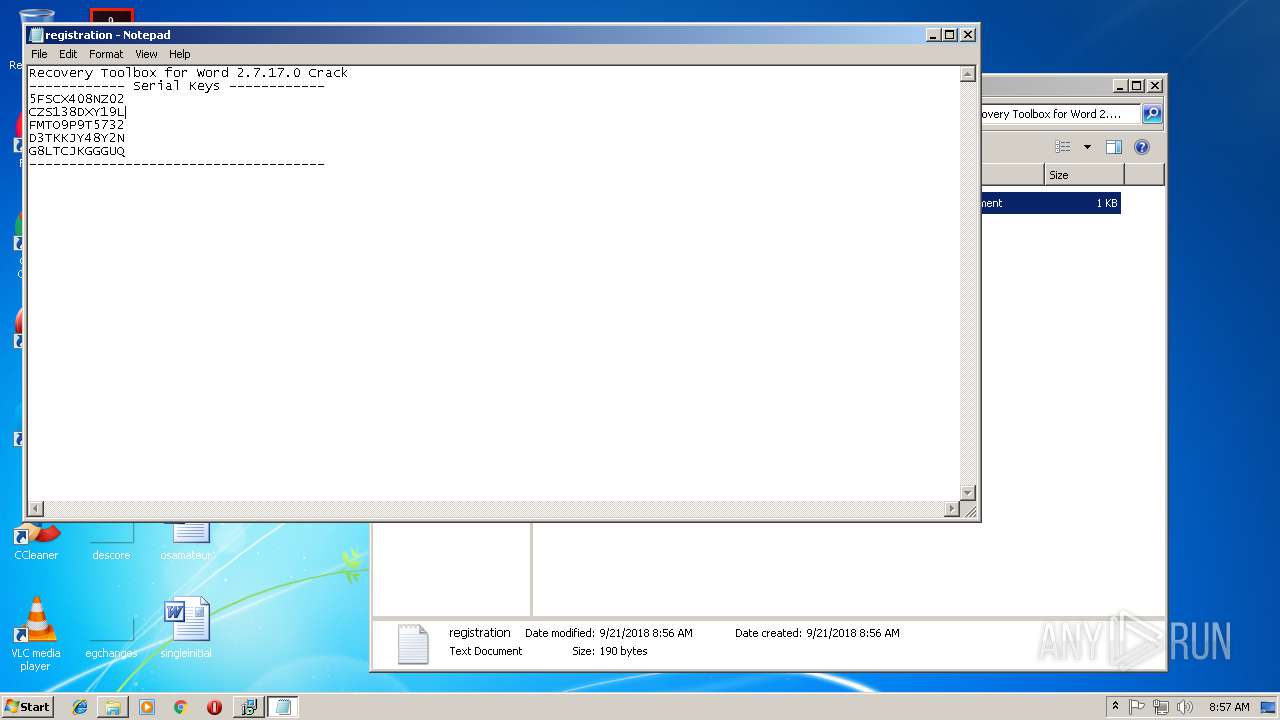Open Explorer help question mark icon
This screenshot has height=720, width=1280.
(x=1142, y=147)
